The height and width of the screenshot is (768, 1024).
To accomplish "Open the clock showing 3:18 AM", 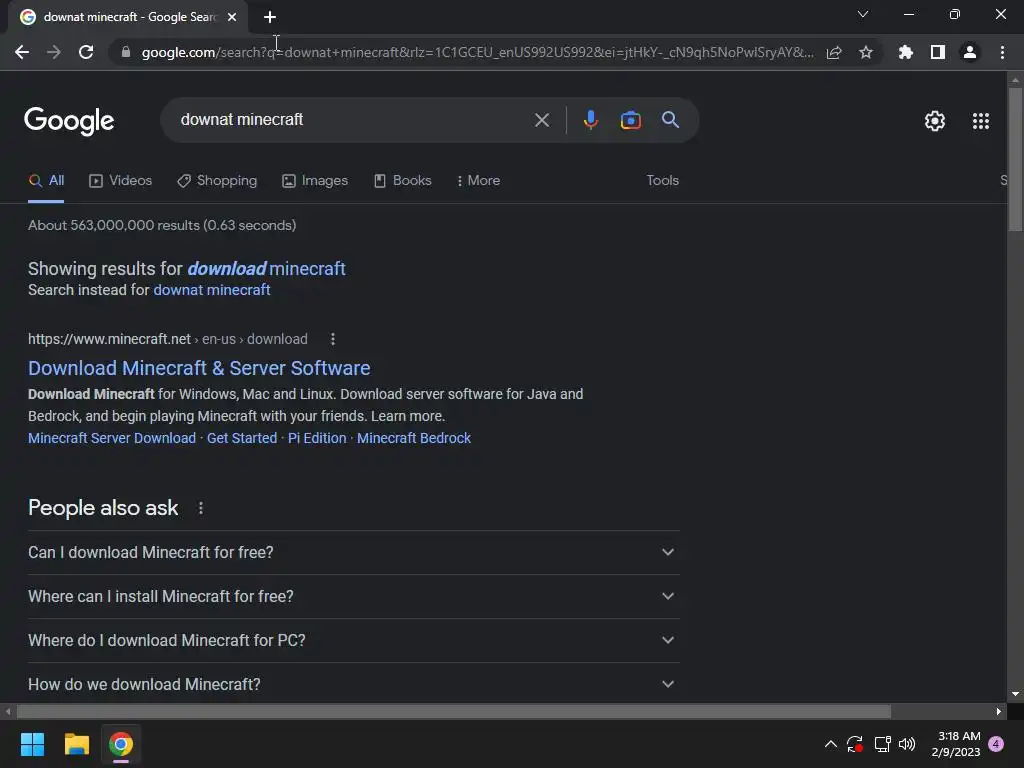I will coord(955,744).
